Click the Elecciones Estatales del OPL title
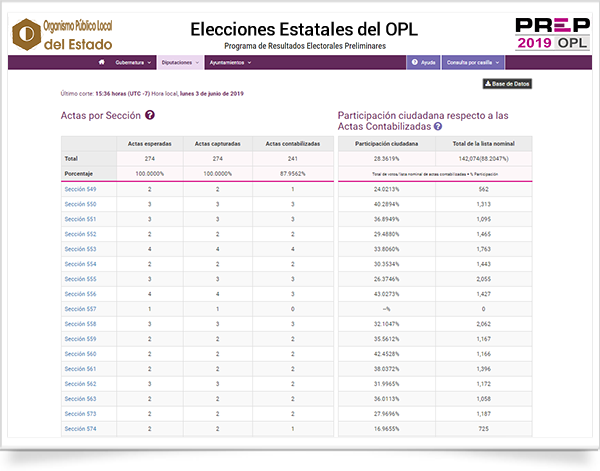Image resolution: width=600 pixels, height=471 pixels. coord(304,29)
